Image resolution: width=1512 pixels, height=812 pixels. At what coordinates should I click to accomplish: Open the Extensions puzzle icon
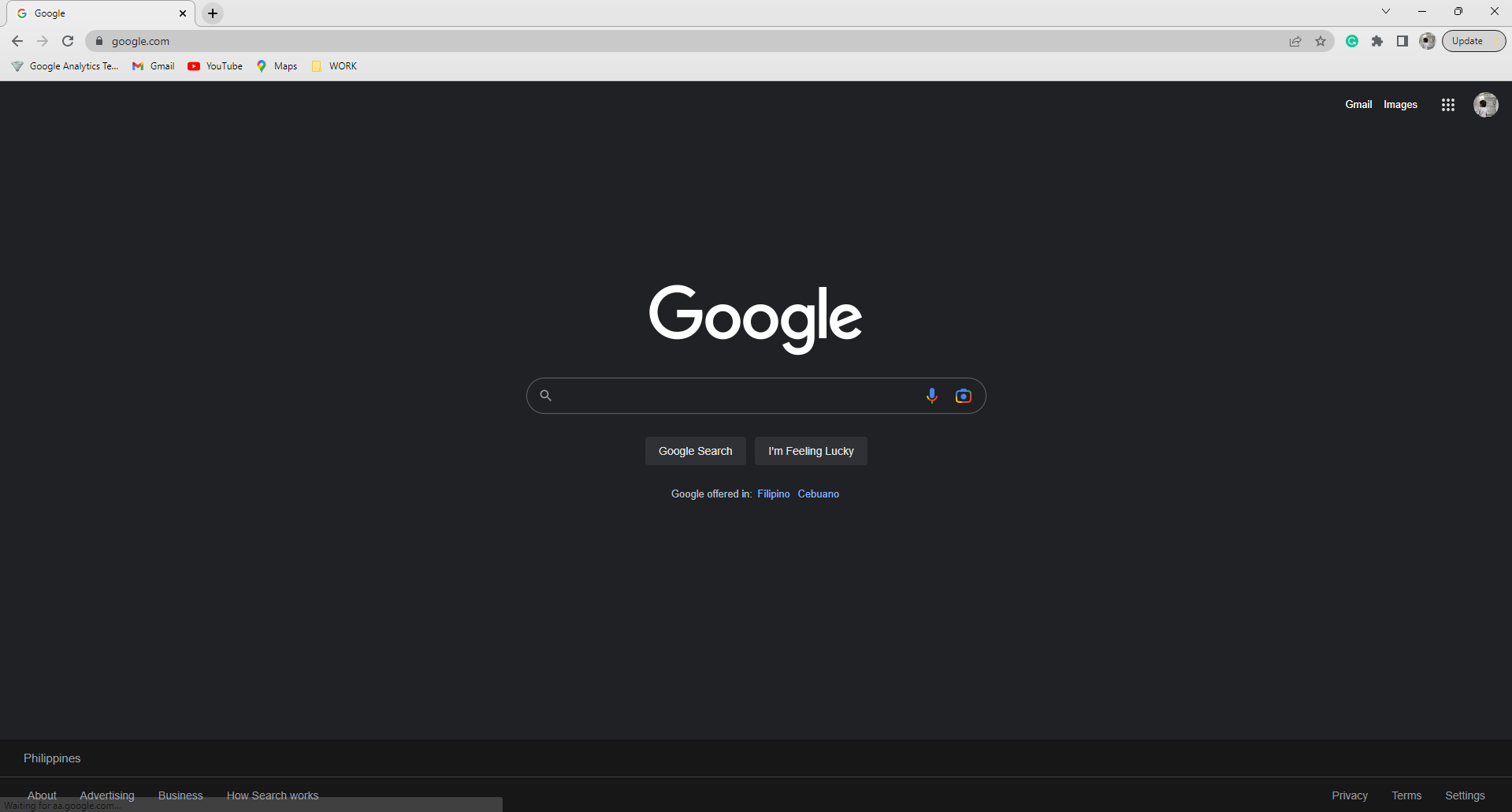[x=1377, y=40]
